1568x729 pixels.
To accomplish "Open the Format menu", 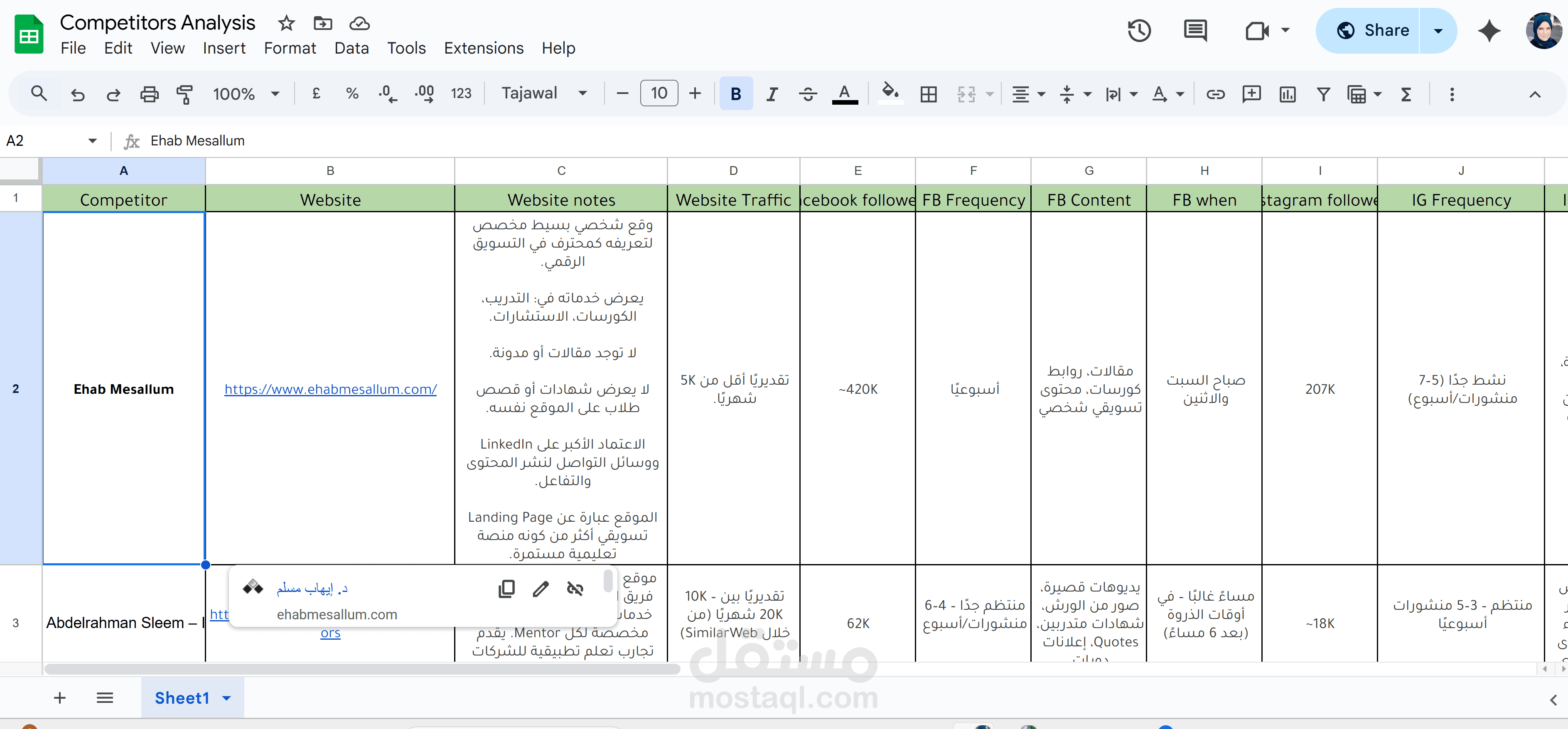I will tap(290, 48).
